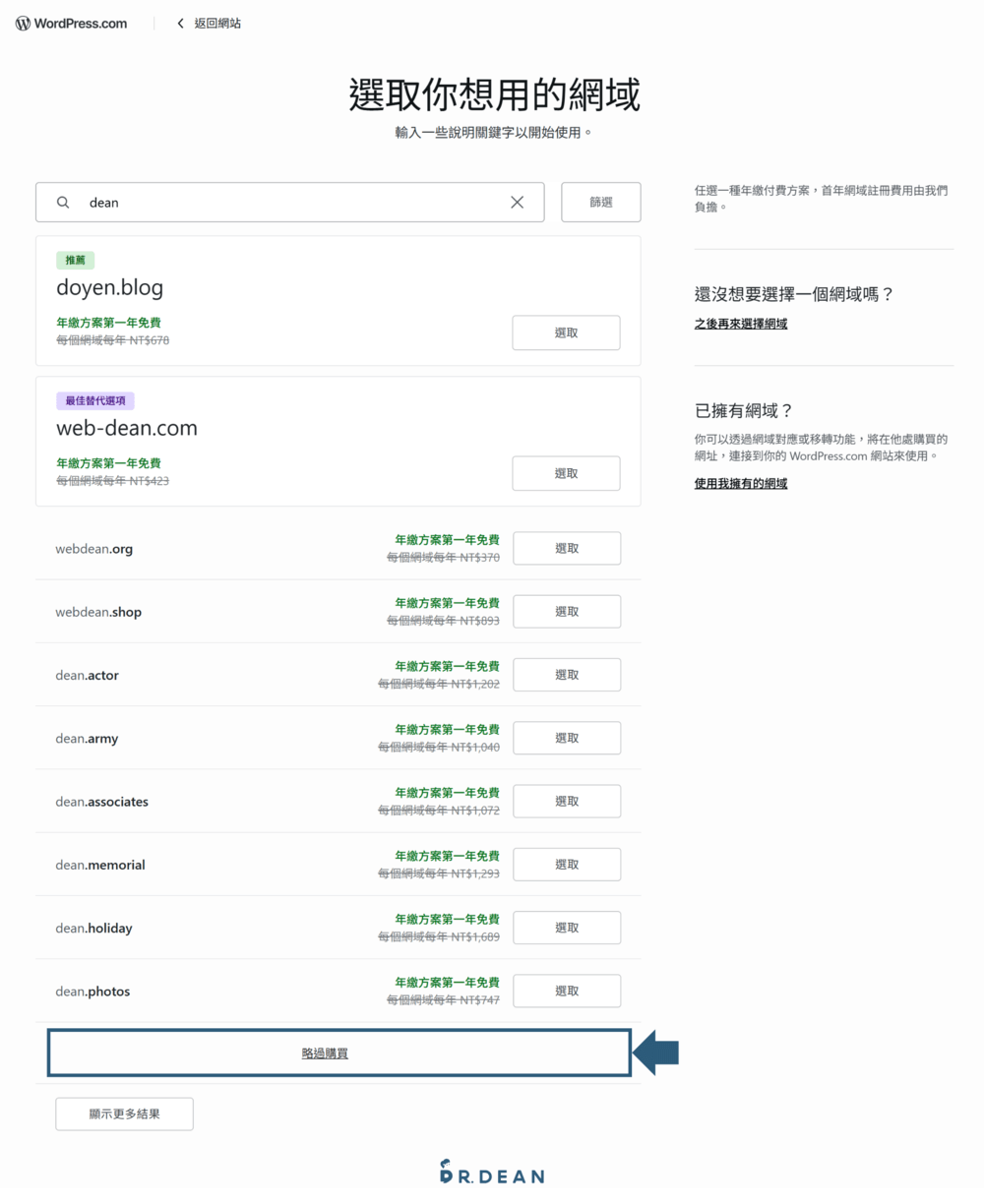Click the 之後再來選擇網域 link
Screen dimensions: 984x1204
[740, 323]
